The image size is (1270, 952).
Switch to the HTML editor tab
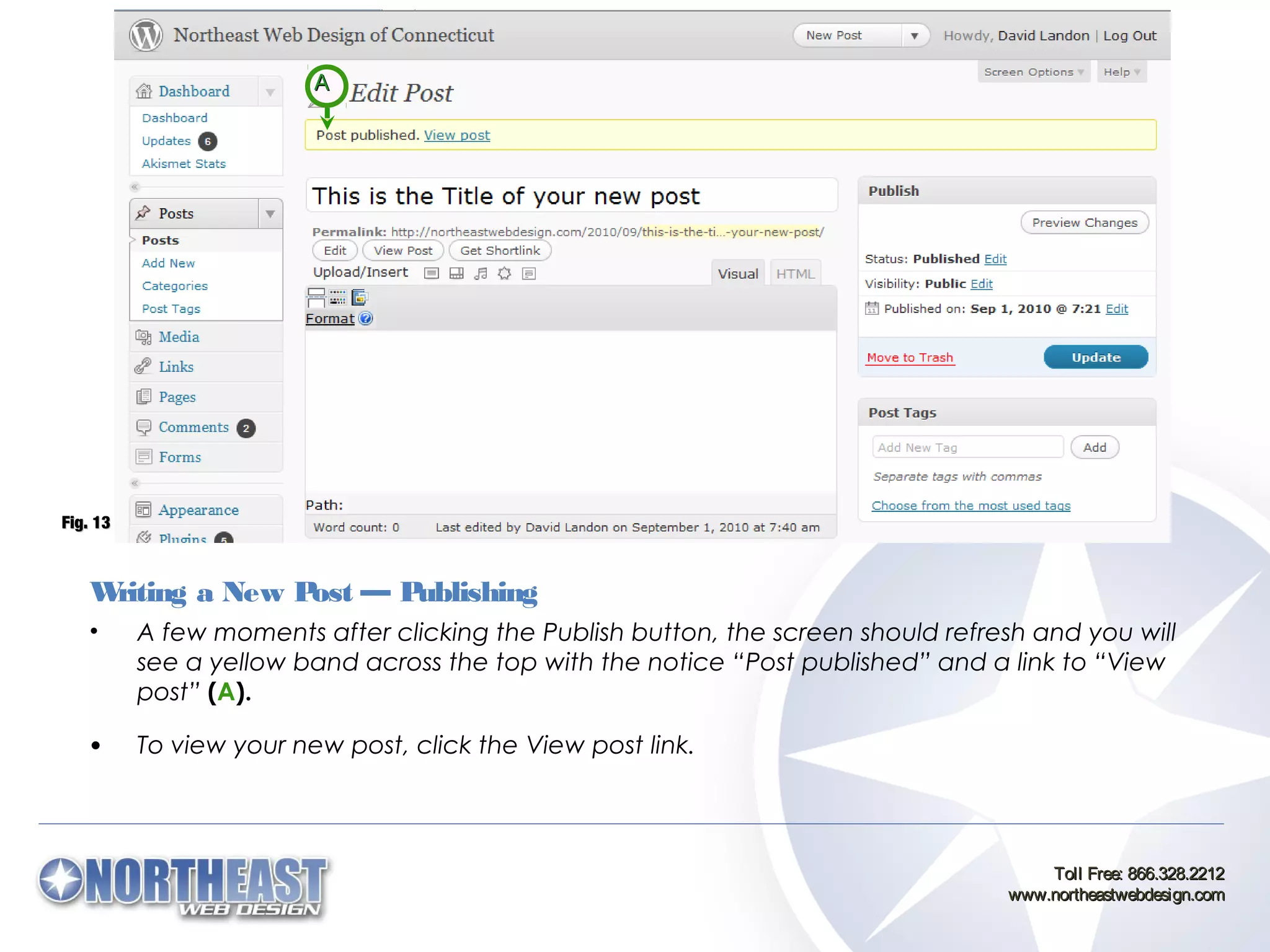click(x=796, y=273)
